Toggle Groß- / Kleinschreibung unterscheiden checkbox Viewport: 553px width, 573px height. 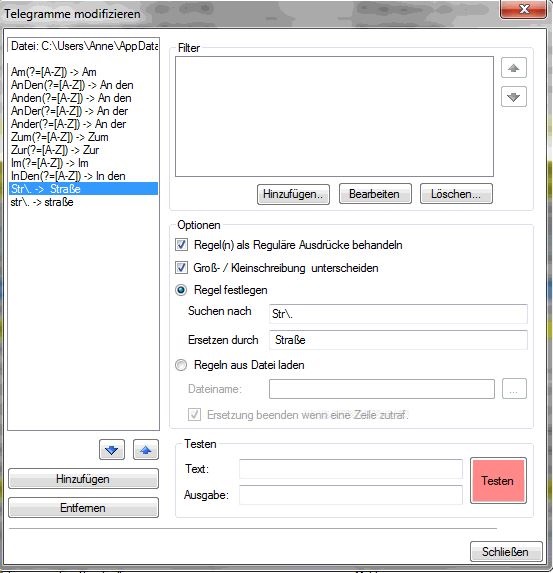pyautogui.click(x=182, y=268)
